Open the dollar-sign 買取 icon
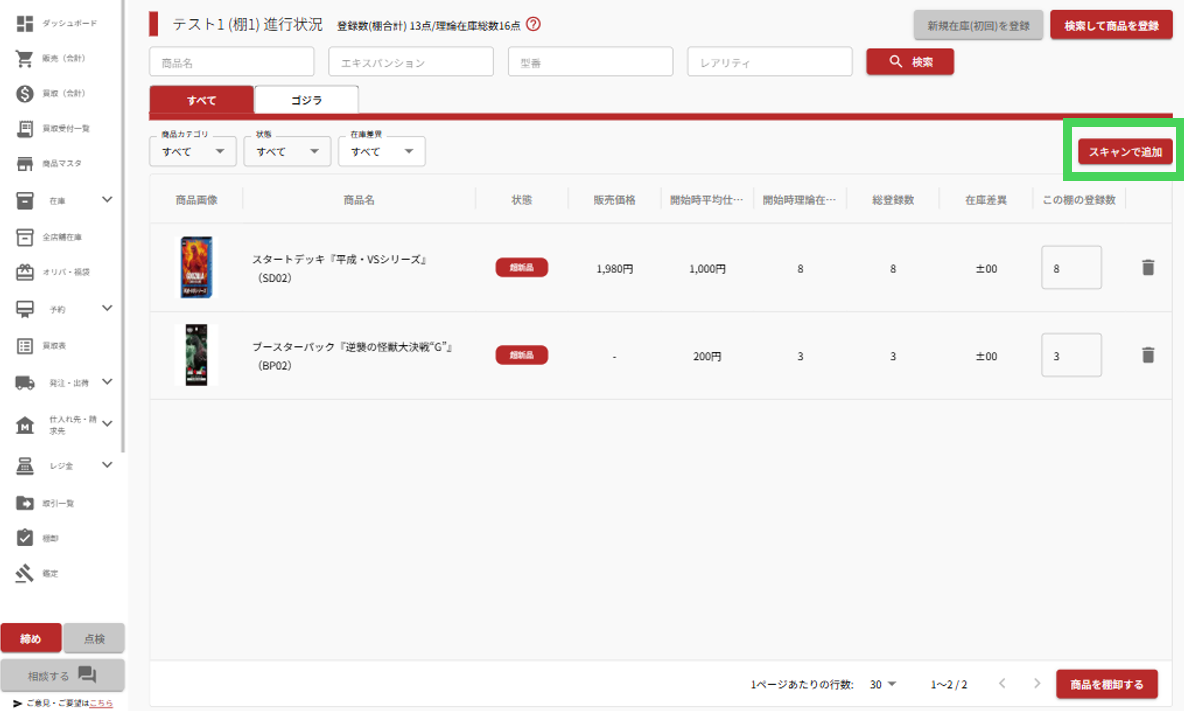This screenshot has height=711, width=1184. [x=25, y=93]
